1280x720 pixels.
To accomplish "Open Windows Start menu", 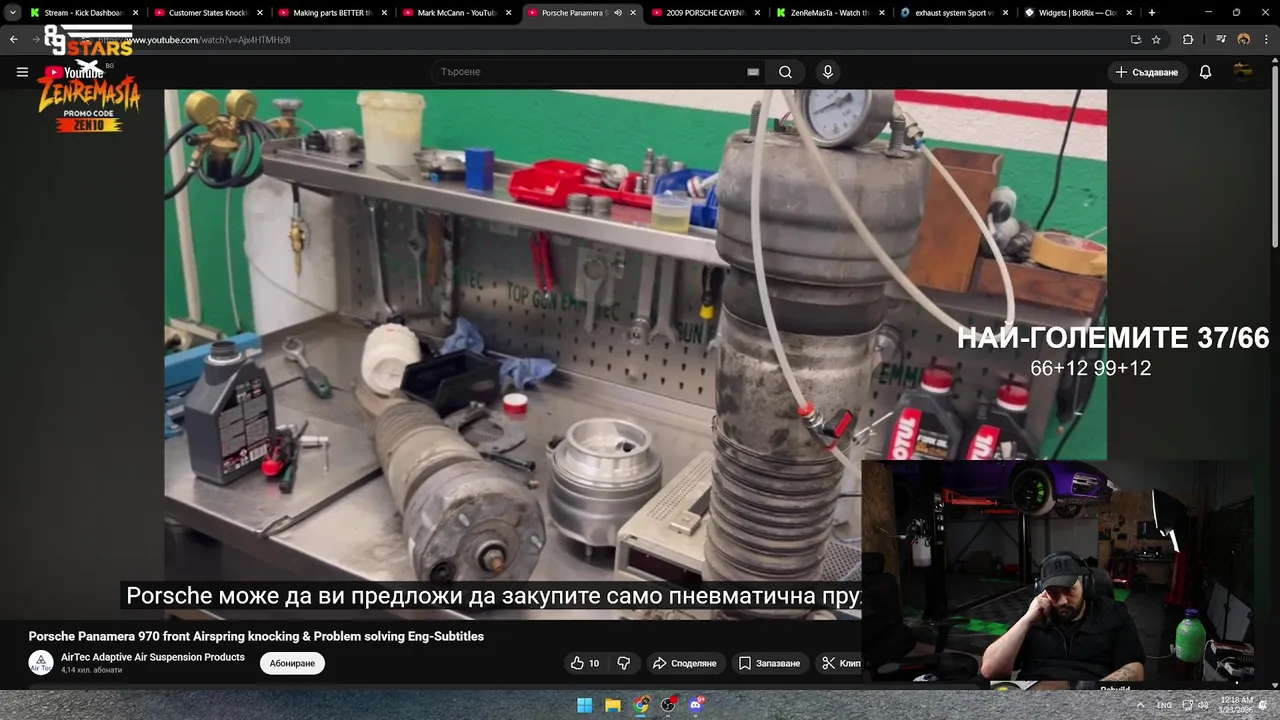I will click(x=585, y=705).
